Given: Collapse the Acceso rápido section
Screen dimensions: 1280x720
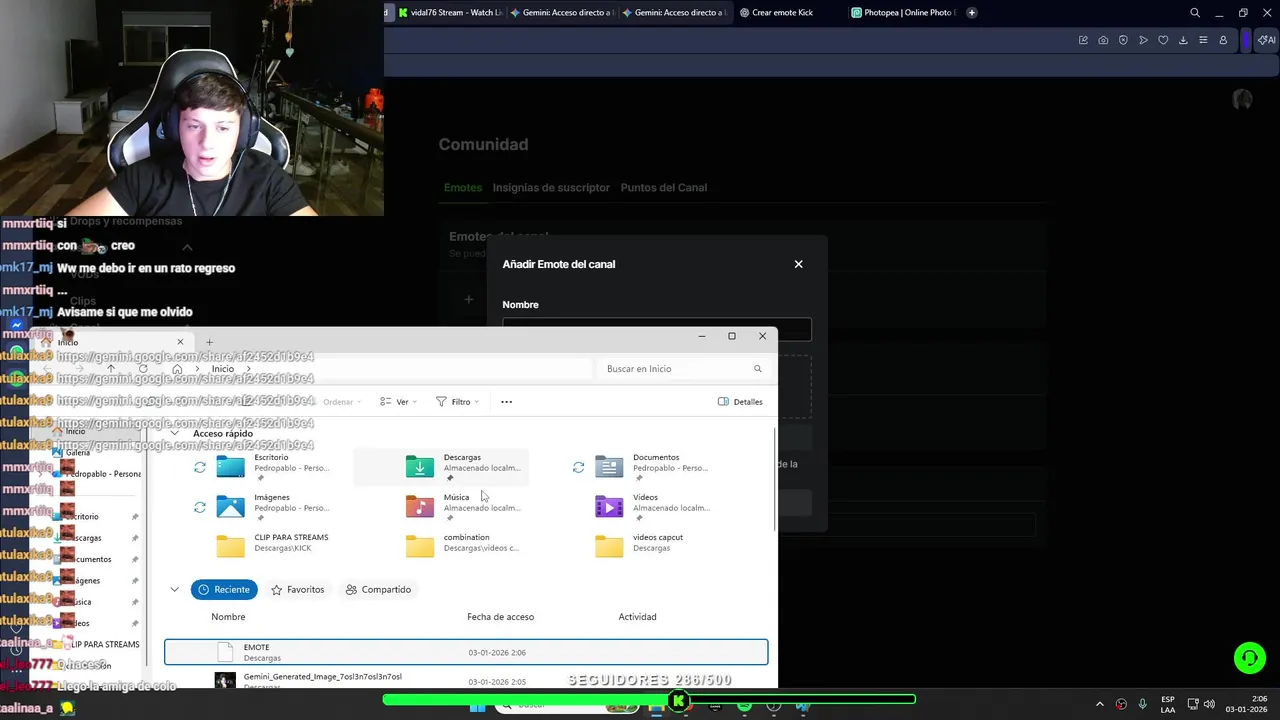Looking at the screenshot, I should point(175,434).
